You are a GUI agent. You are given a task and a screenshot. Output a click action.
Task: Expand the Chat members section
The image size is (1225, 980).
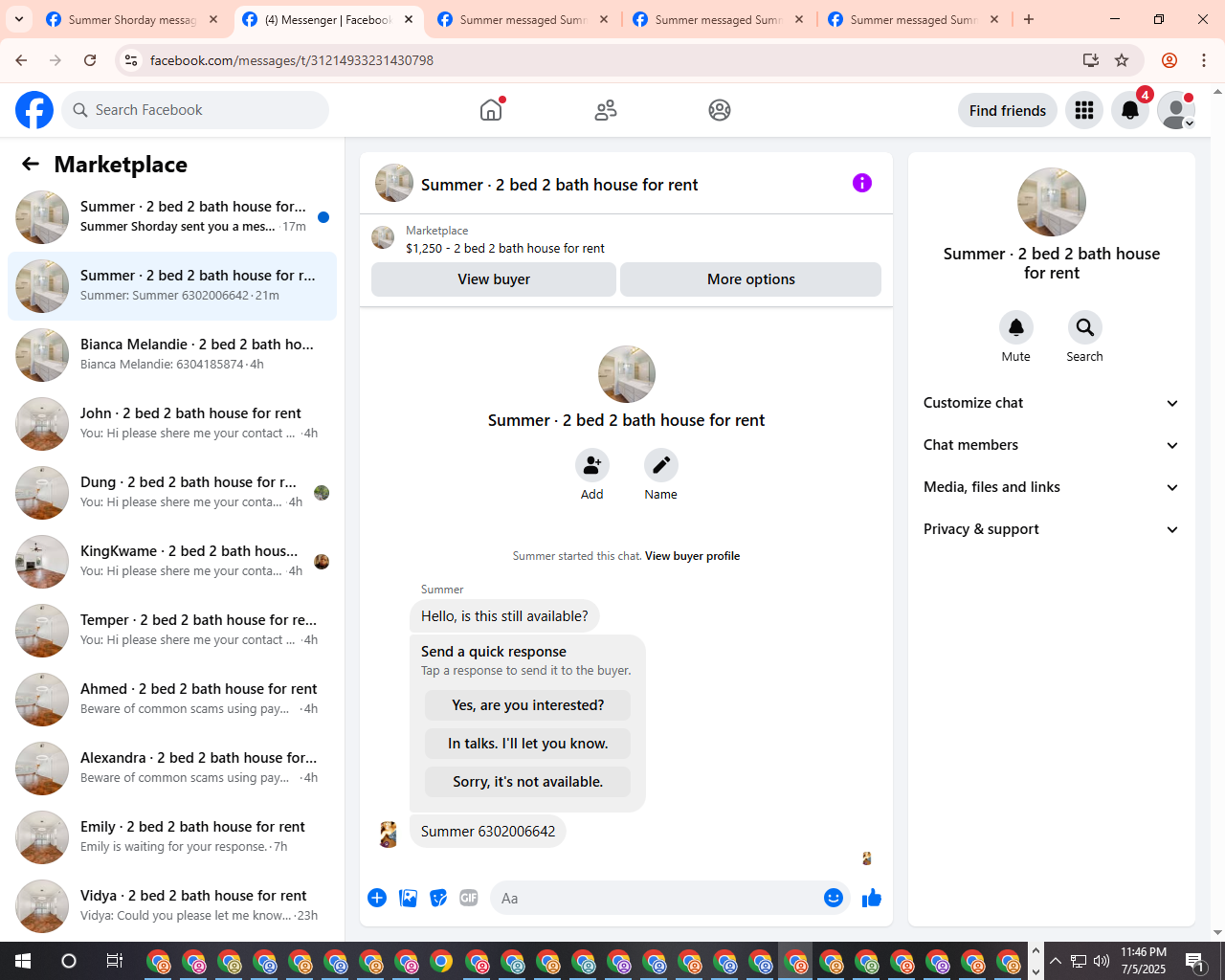pos(1051,445)
